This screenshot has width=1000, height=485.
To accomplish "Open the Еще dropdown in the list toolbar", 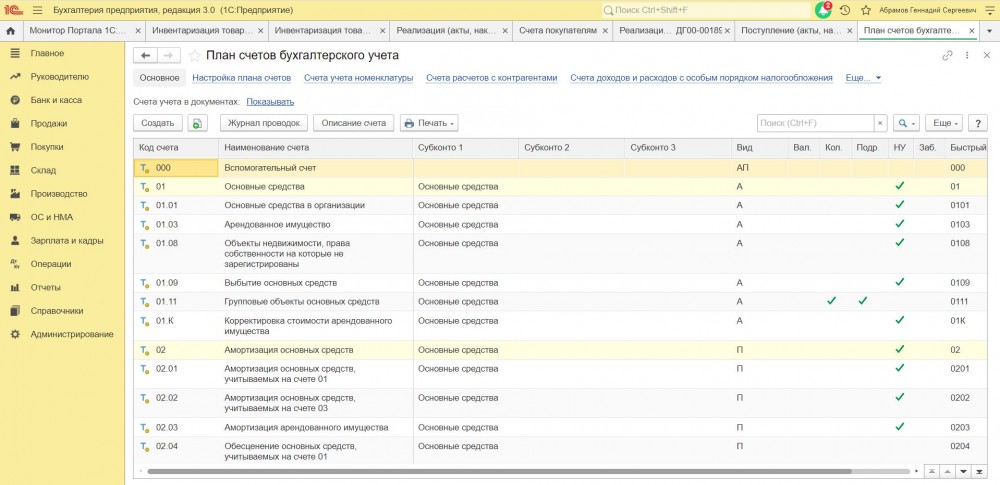I will coord(943,123).
